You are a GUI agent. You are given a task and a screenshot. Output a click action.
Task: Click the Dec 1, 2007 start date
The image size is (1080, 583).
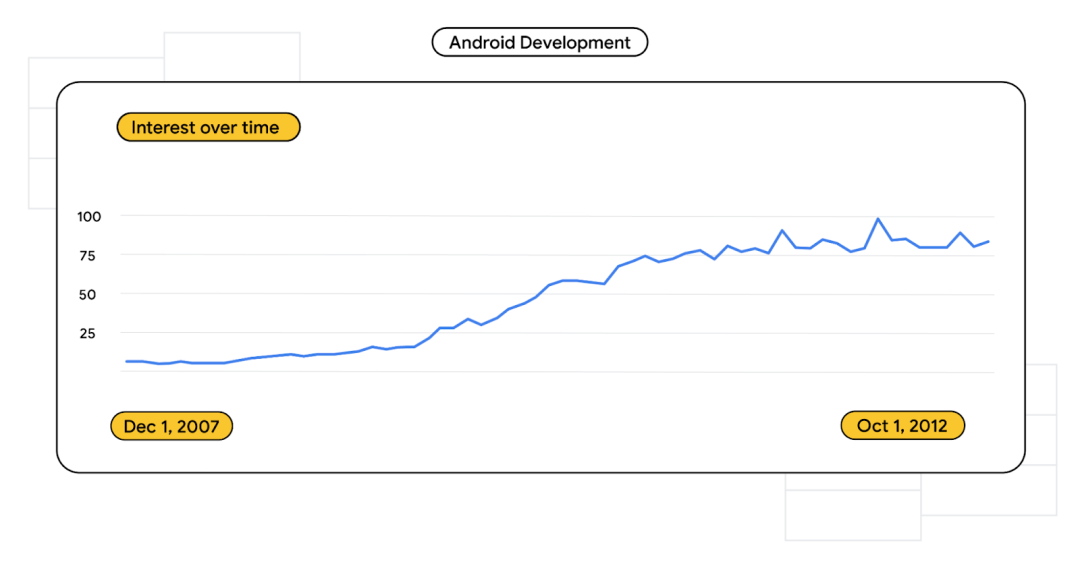[172, 426]
